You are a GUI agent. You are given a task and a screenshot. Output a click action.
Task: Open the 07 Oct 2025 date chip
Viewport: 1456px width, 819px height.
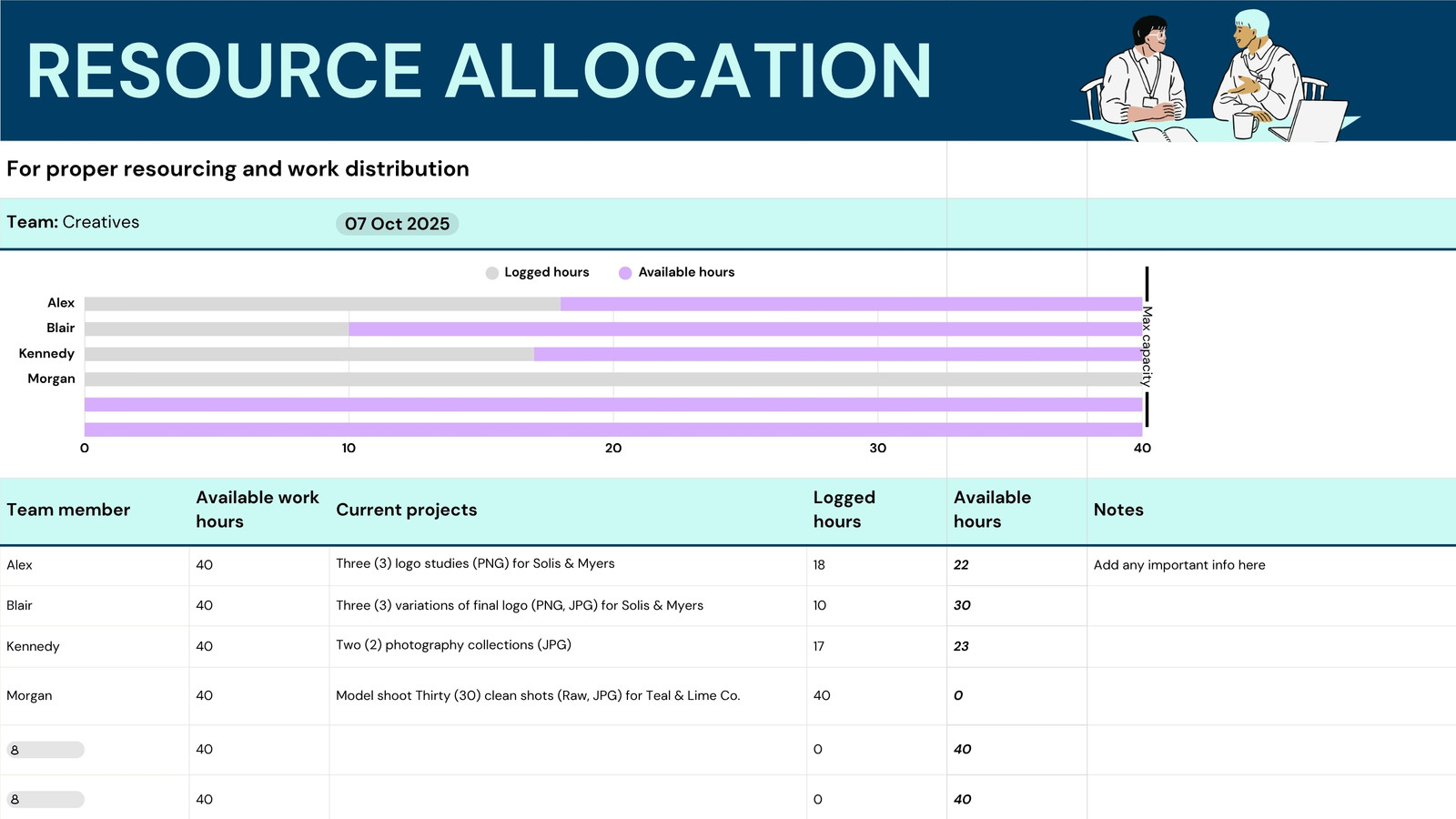(x=397, y=224)
